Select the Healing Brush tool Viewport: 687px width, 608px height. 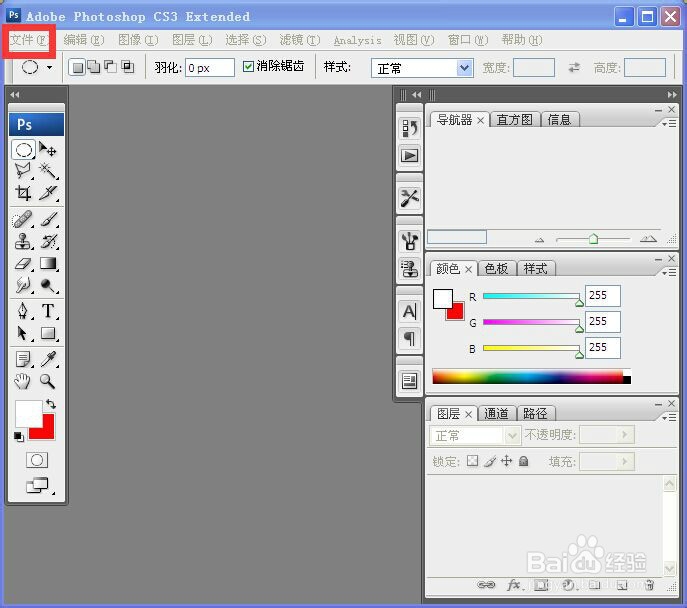pyautogui.click(x=24, y=219)
